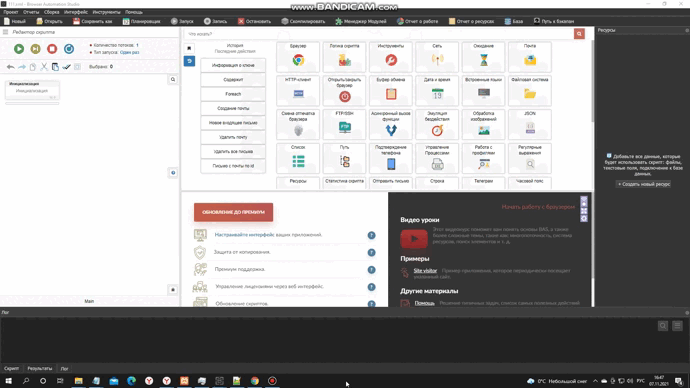Screen dimensions: 690x388
Task: Open the Буфер обмена clipboard module
Action: click(391, 91)
